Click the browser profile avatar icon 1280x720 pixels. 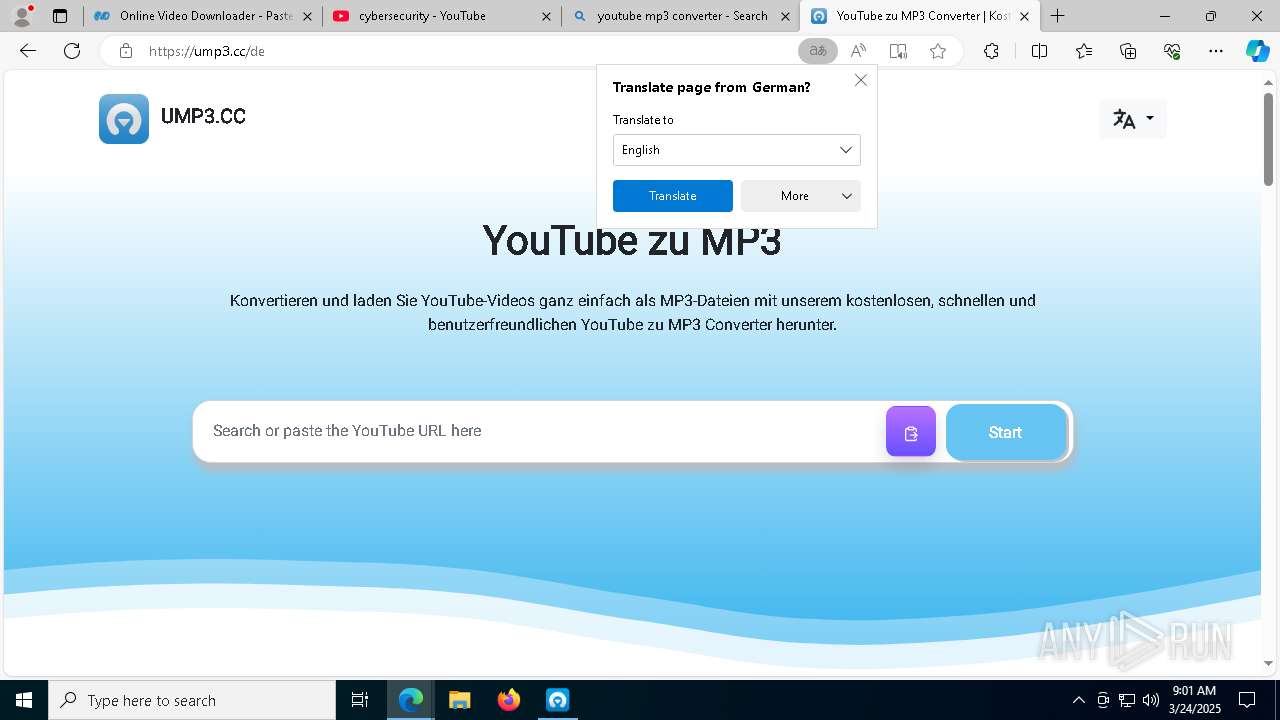click(x=22, y=16)
